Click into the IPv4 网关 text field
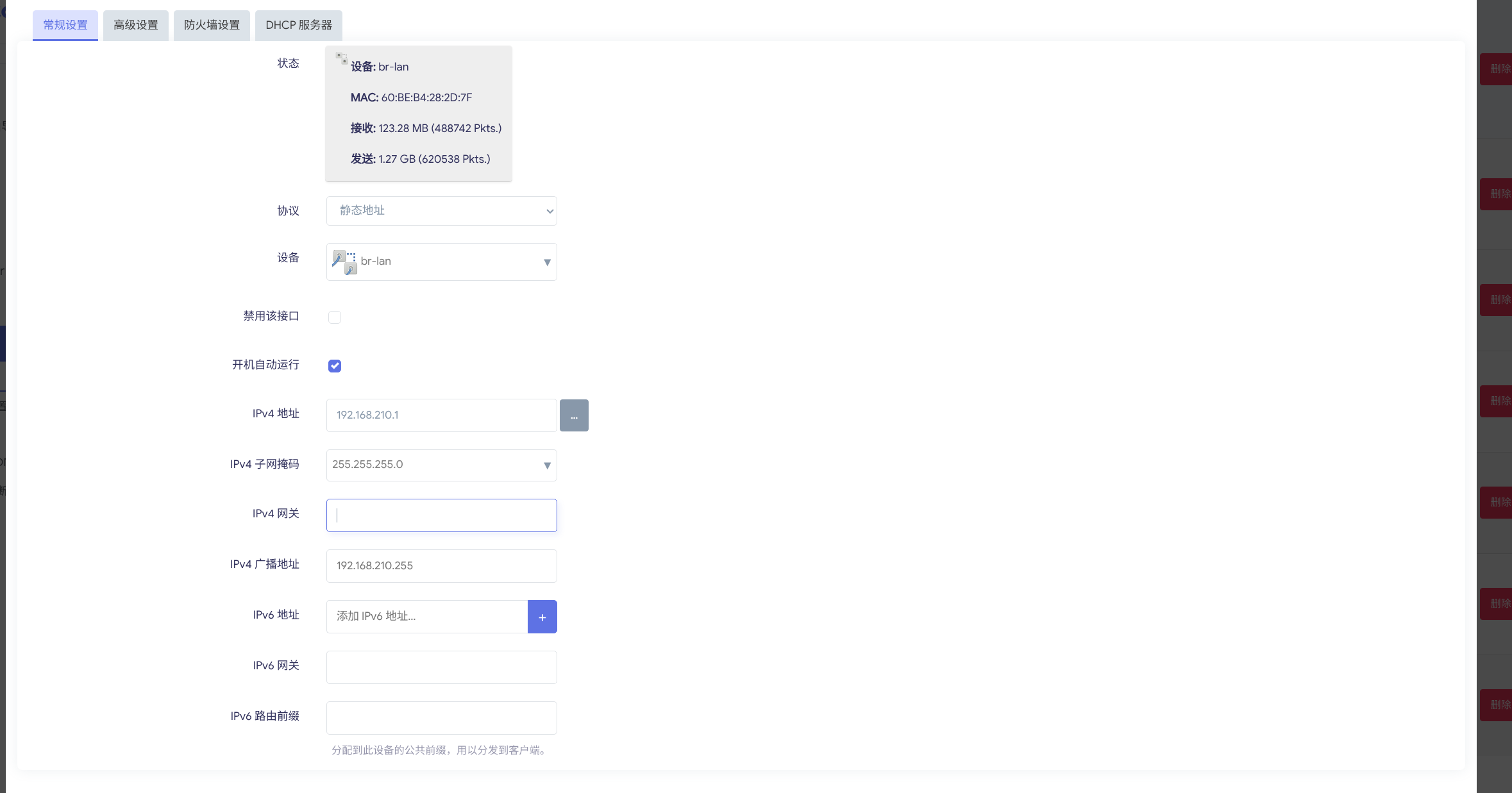1512x793 pixels. 441,515
